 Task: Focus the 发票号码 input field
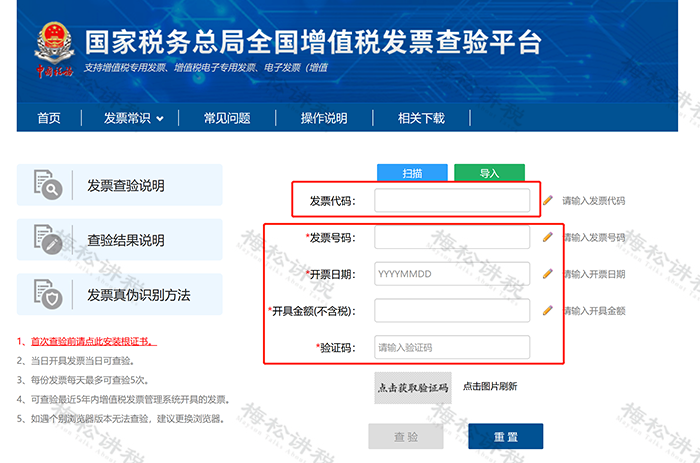452,237
